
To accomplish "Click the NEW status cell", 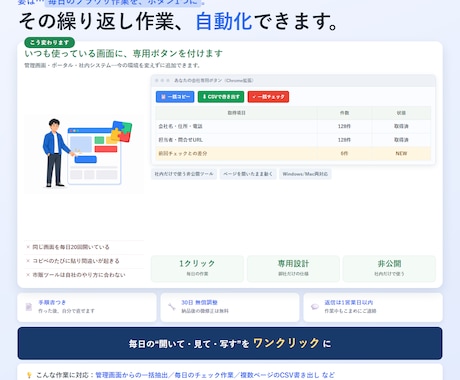I will [x=401, y=153].
